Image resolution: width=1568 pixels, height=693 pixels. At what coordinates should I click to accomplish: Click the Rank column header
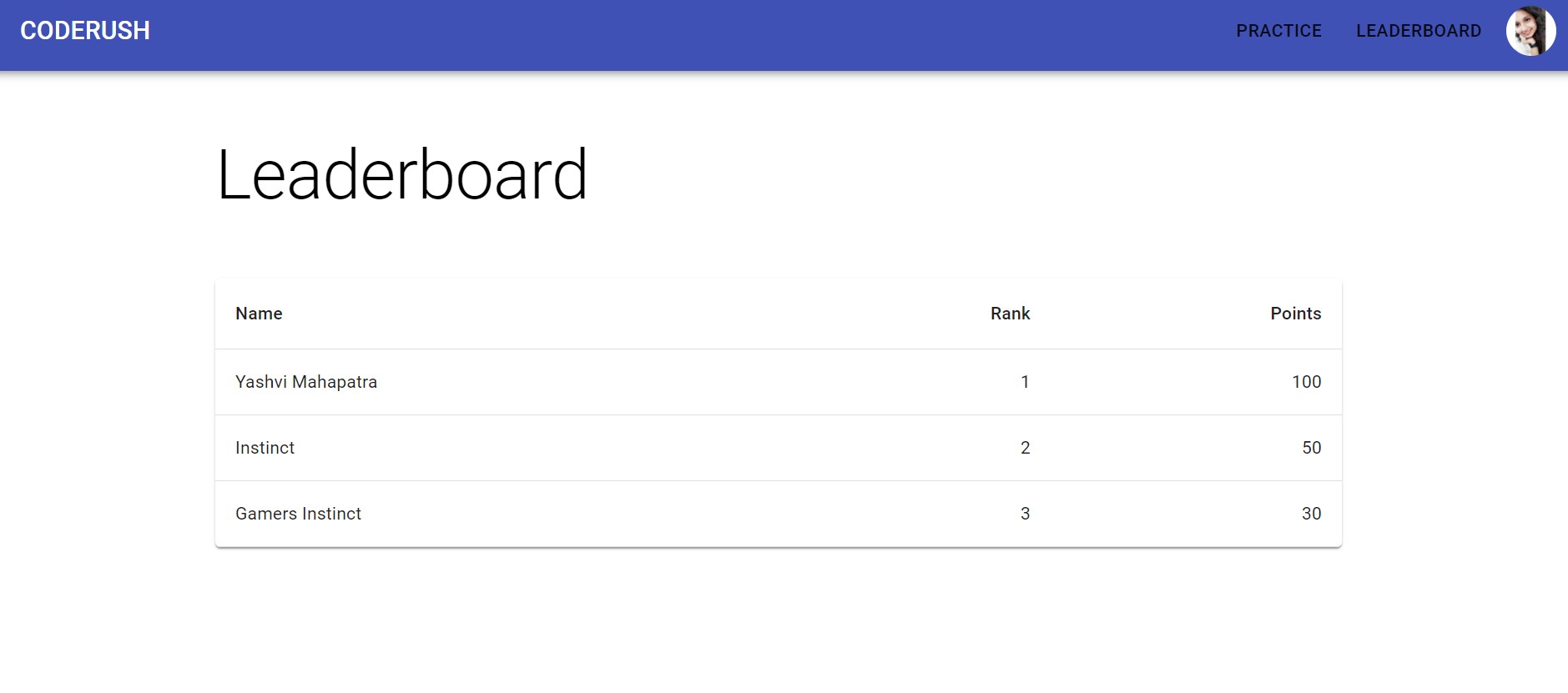pos(1010,314)
